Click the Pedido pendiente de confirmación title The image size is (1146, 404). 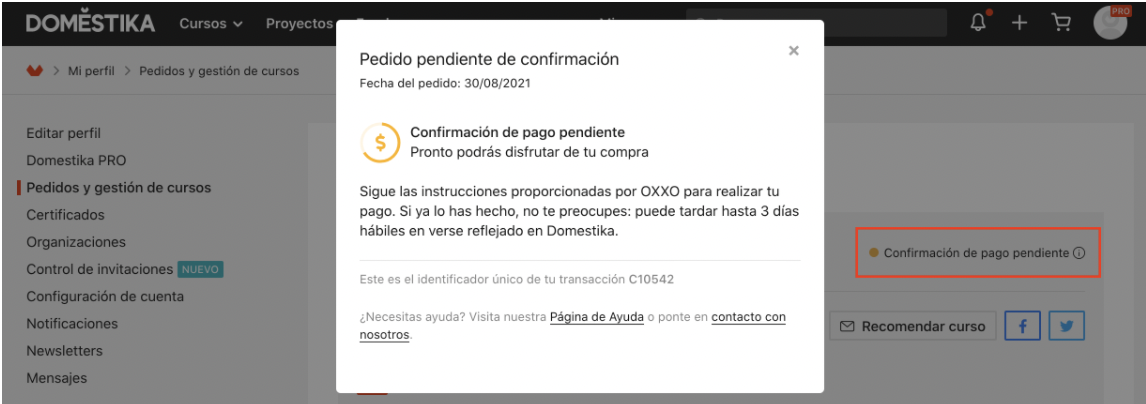[x=490, y=59]
